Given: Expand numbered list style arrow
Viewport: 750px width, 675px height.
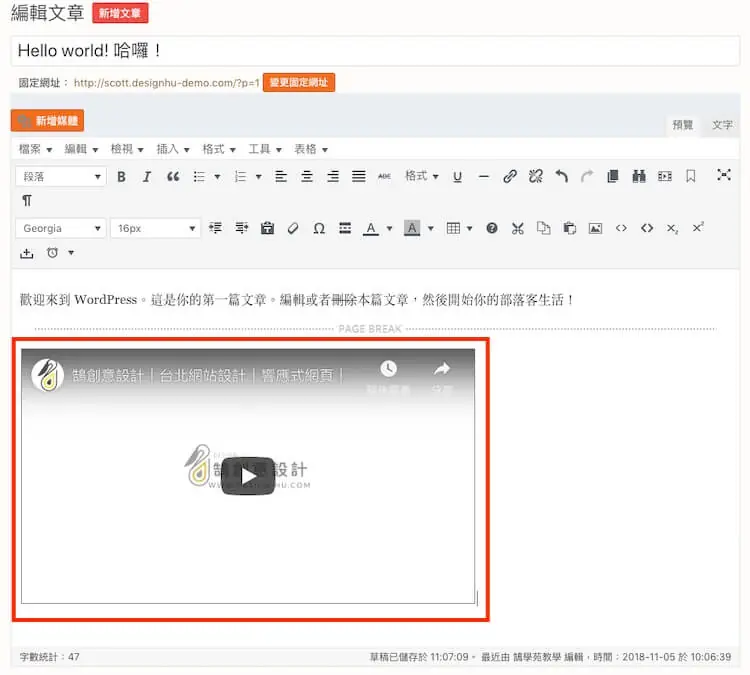Looking at the screenshot, I should 258,177.
